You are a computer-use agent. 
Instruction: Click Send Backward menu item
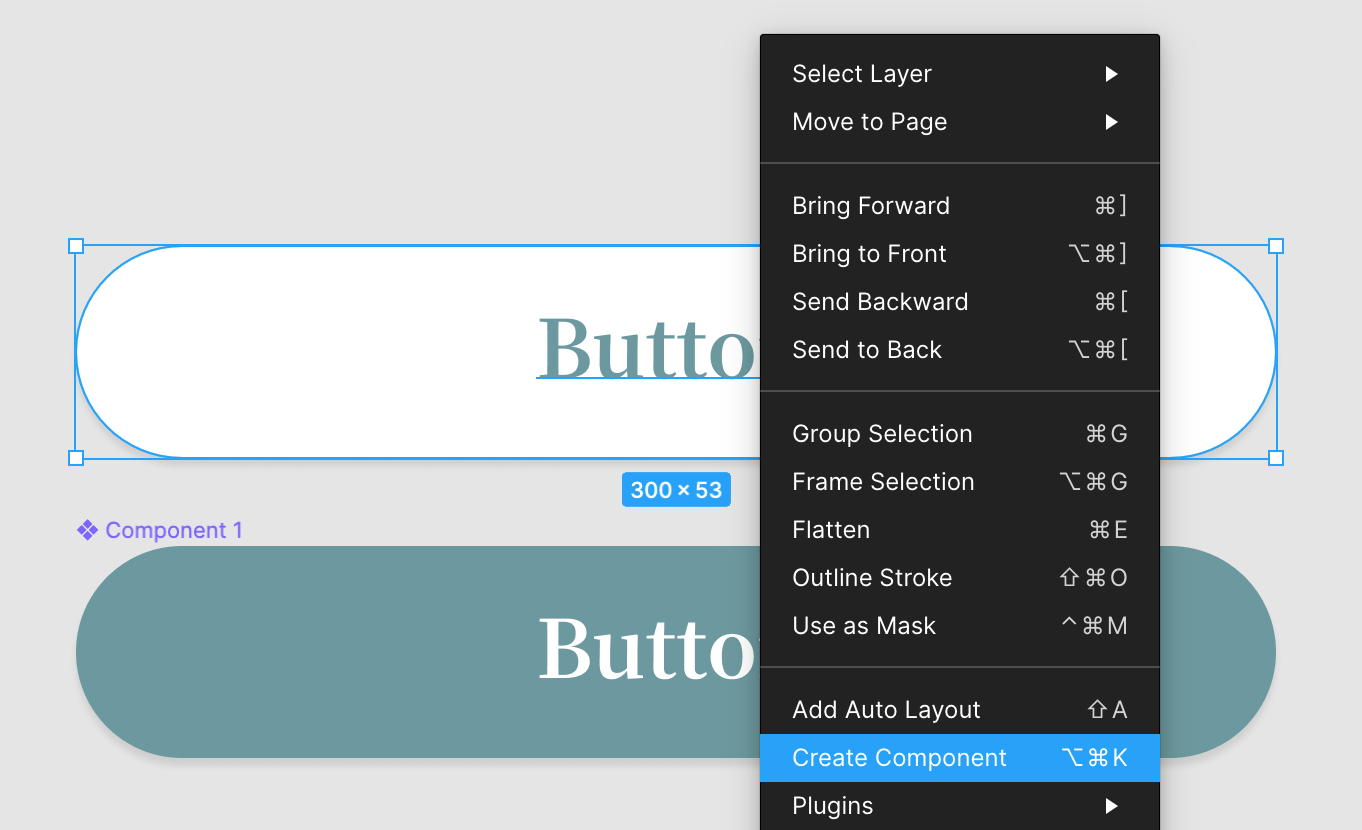(880, 302)
